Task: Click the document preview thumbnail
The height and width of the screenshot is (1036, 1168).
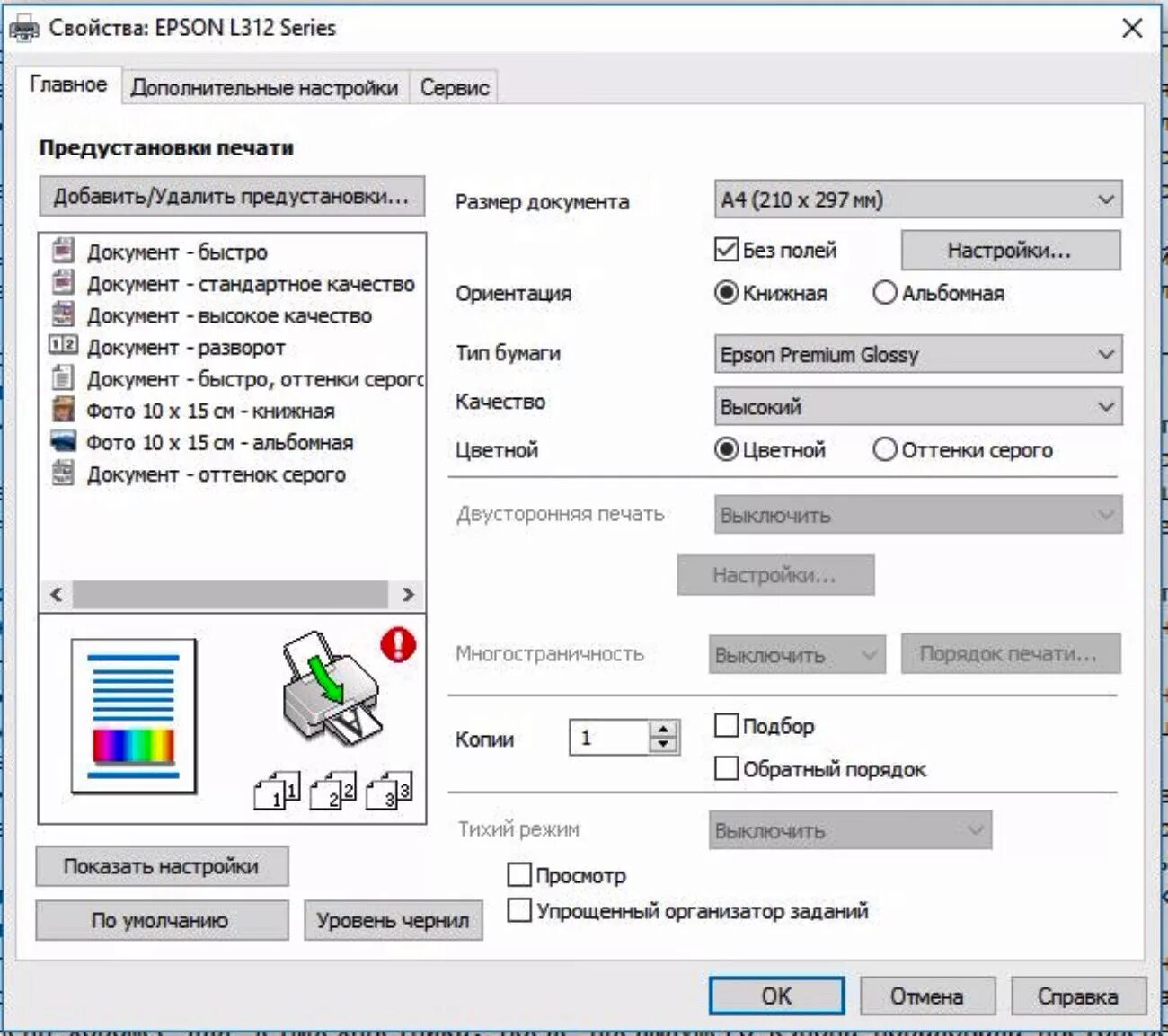Action: [x=134, y=716]
